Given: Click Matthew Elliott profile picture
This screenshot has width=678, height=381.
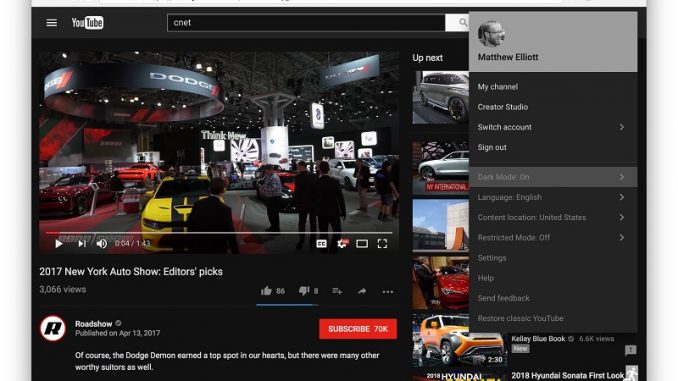Looking at the screenshot, I should coord(491,34).
